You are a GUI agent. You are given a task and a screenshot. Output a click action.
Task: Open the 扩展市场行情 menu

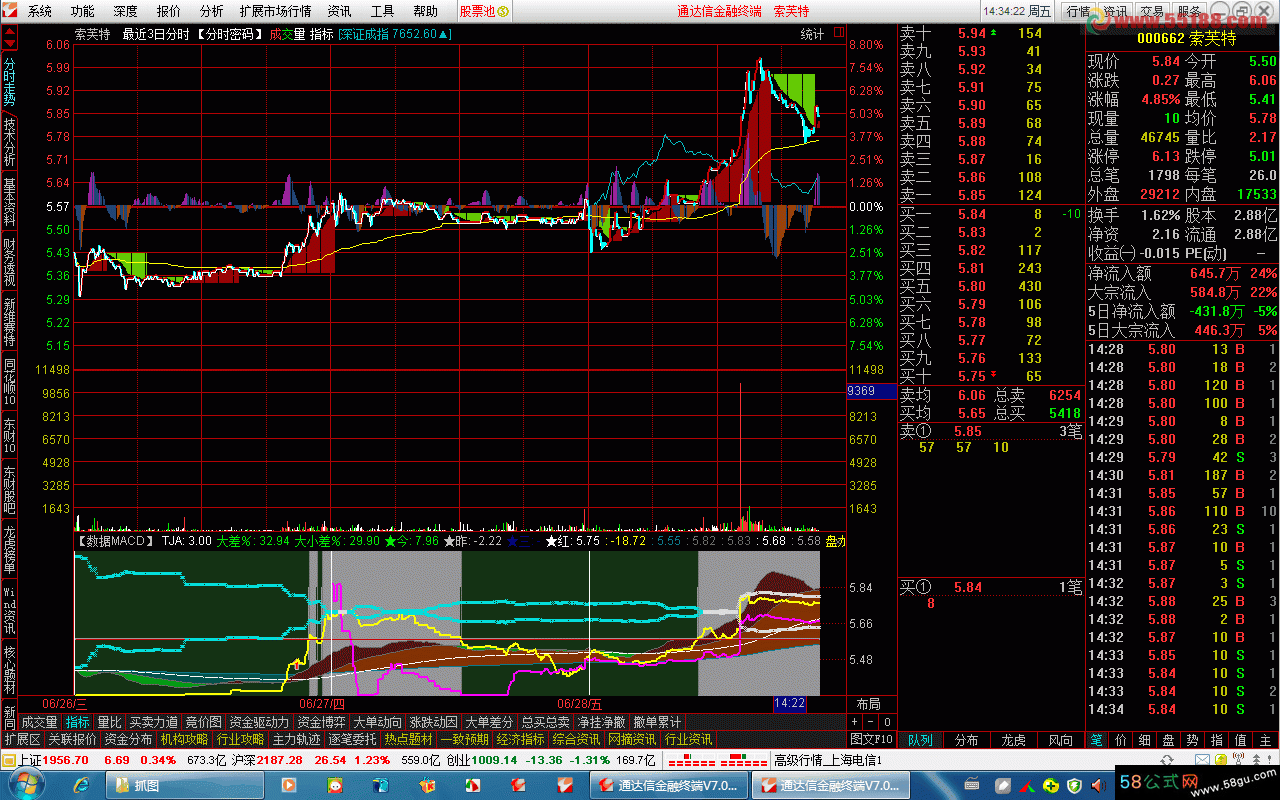[276, 12]
